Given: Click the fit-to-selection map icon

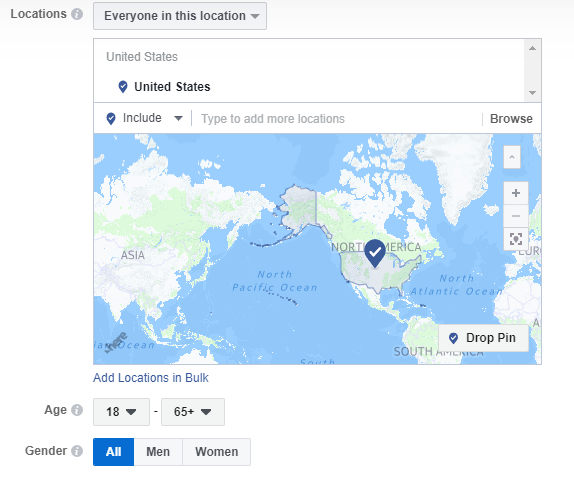Looking at the screenshot, I should pyautogui.click(x=516, y=239).
